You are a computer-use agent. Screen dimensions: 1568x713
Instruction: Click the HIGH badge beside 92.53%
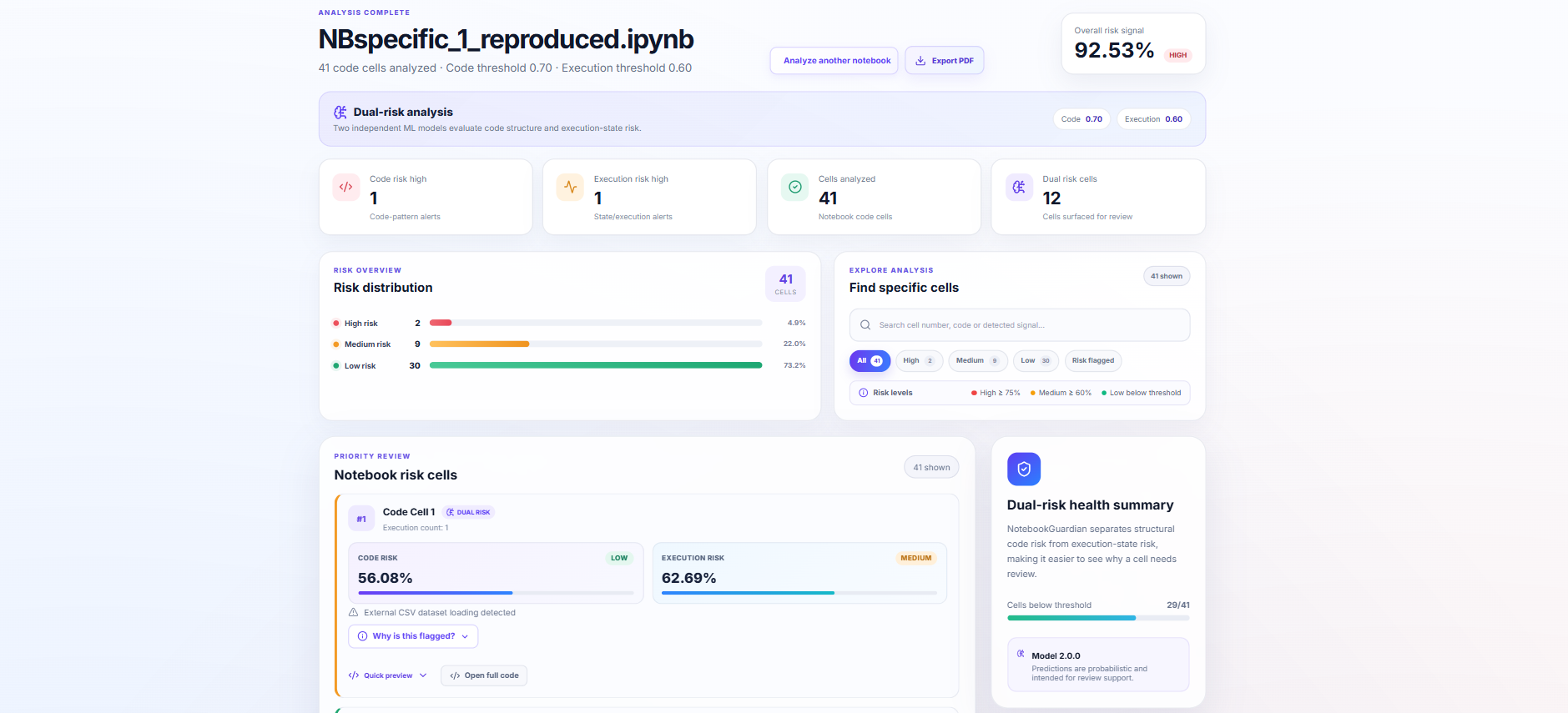1177,56
